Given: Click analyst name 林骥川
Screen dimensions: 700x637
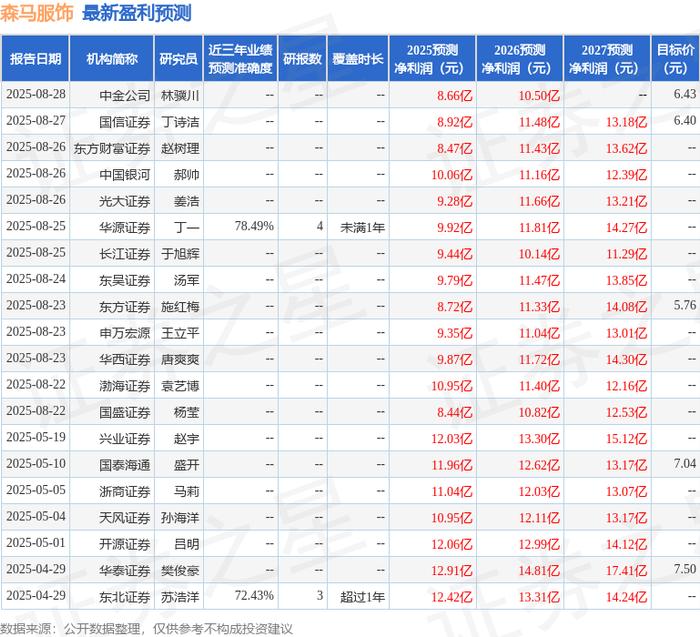Looking at the screenshot, I should (x=180, y=96).
